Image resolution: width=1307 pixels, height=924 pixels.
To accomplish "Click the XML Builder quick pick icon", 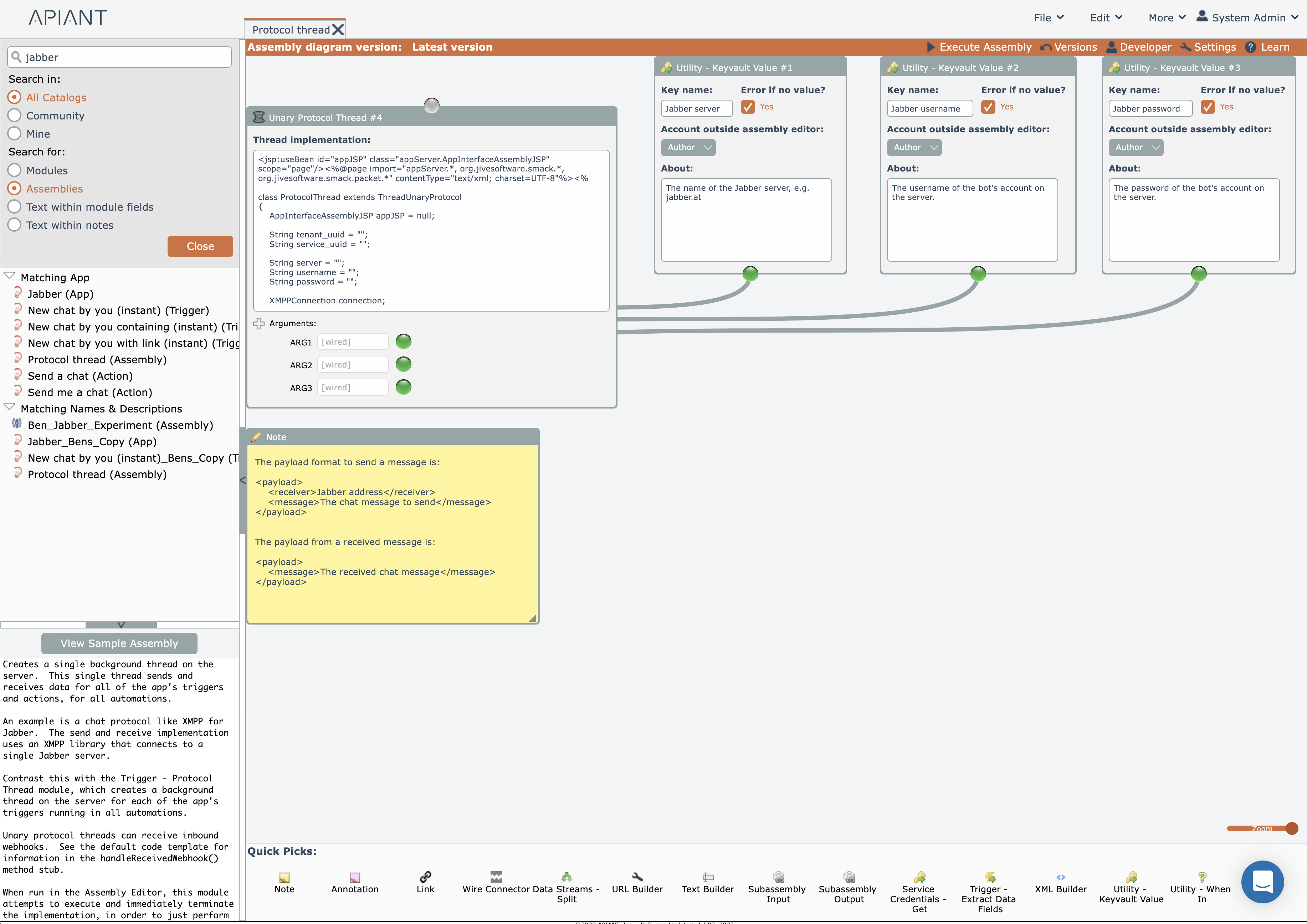I will click(x=1061, y=877).
